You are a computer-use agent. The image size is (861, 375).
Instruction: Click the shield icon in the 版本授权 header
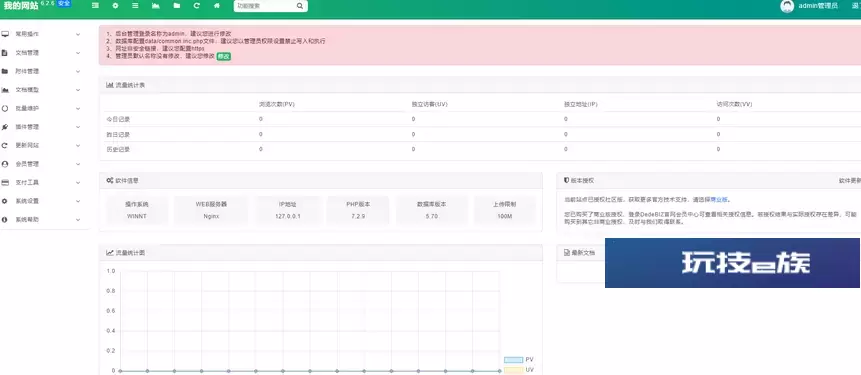pos(567,180)
